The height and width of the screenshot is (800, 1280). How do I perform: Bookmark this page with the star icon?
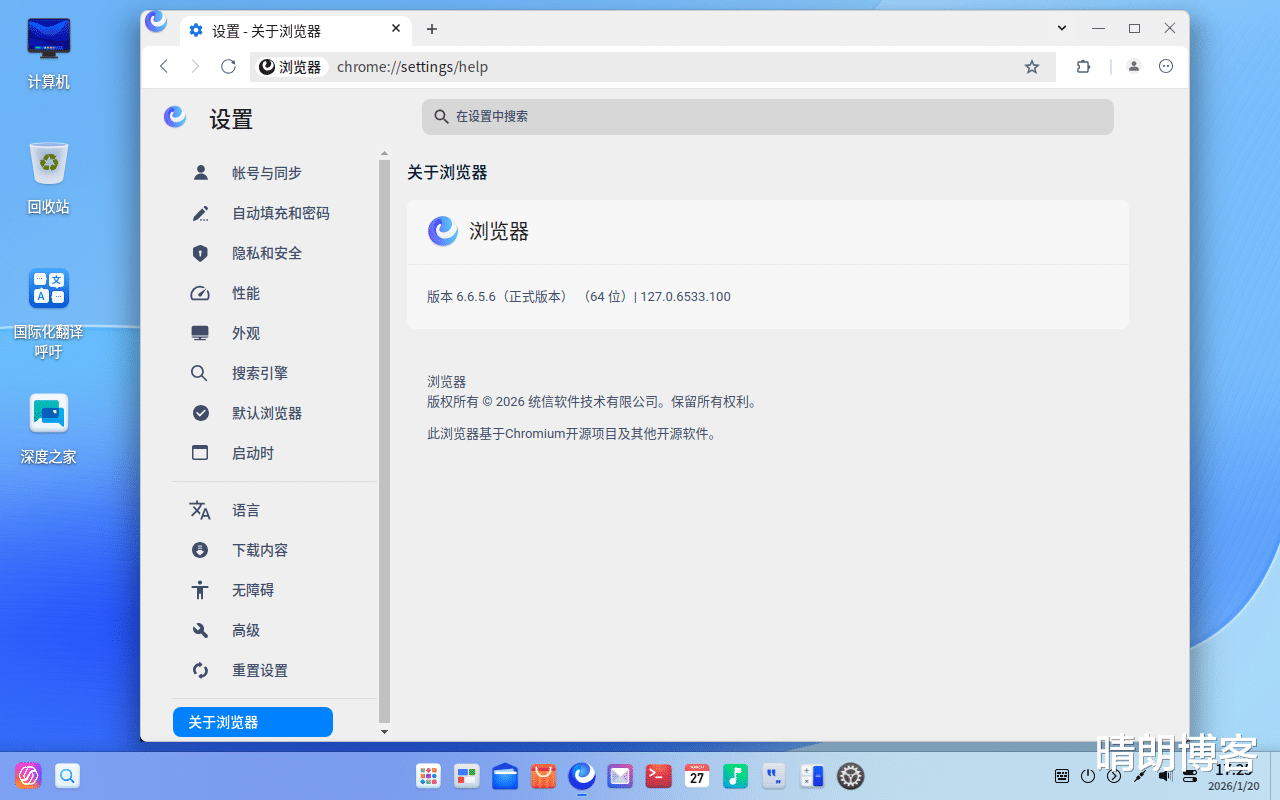(1032, 67)
